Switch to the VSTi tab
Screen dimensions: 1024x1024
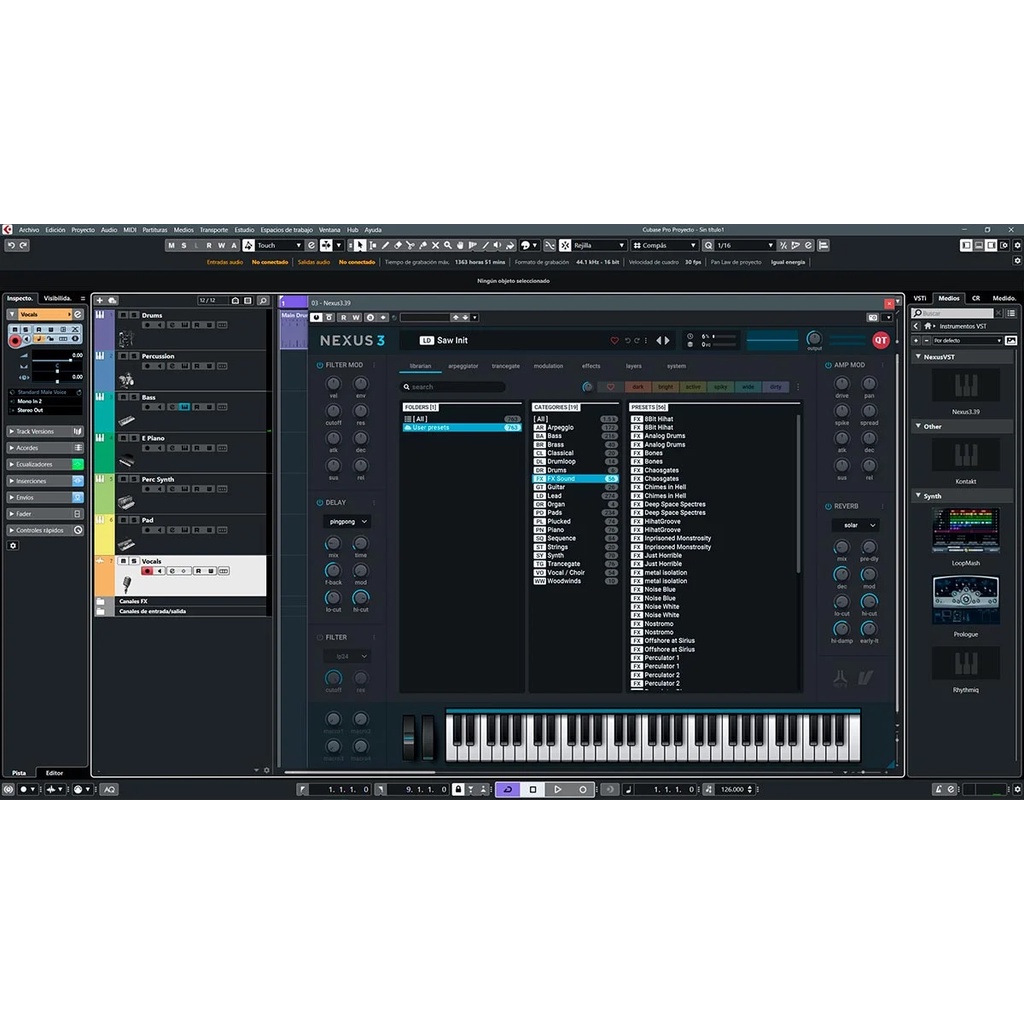(x=920, y=298)
